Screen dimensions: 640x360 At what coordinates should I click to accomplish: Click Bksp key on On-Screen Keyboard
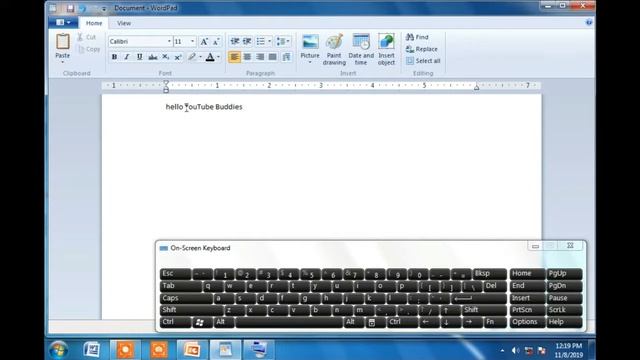tap(490, 274)
